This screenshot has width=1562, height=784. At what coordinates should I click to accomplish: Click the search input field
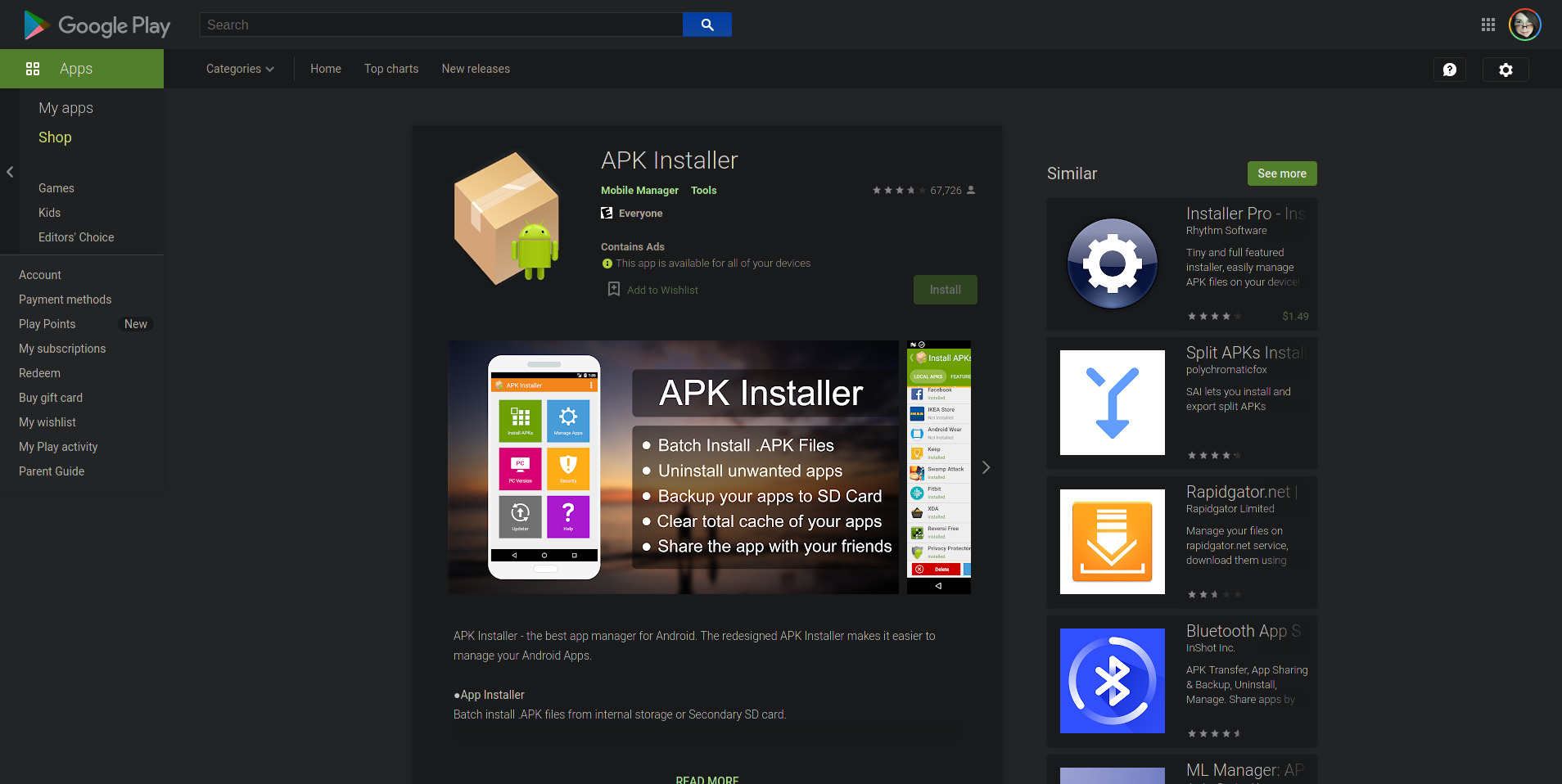click(441, 25)
